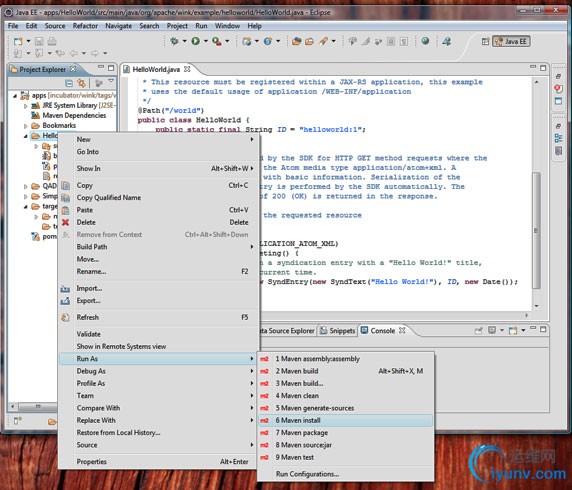The image size is (572, 490).
Task: Click the green Run button icon
Action: 196,41
